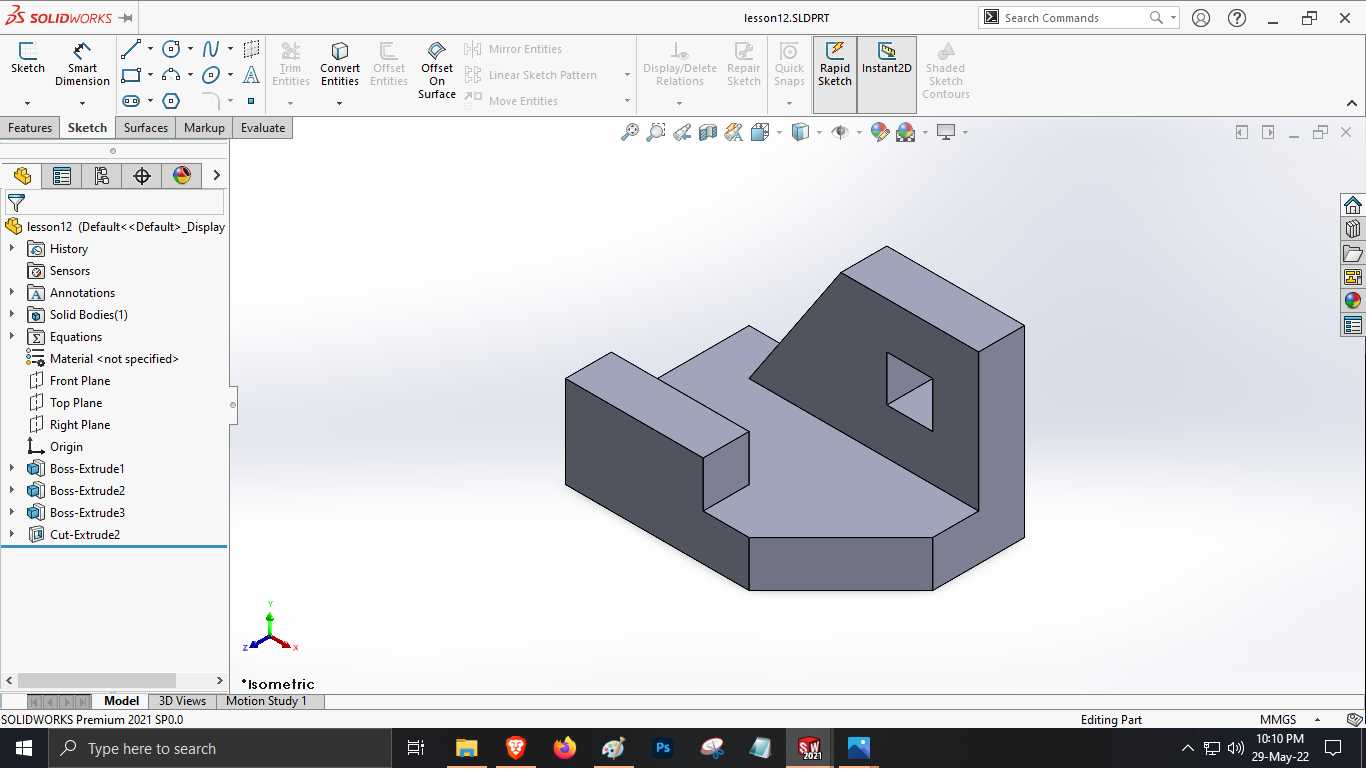This screenshot has width=1366, height=780.
Task: Open the Display Style dropdown arrow
Action: click(x=819, y=132)
